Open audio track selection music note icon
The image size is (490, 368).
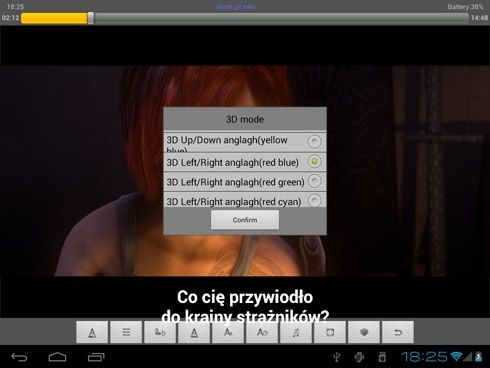coord(296,332)
